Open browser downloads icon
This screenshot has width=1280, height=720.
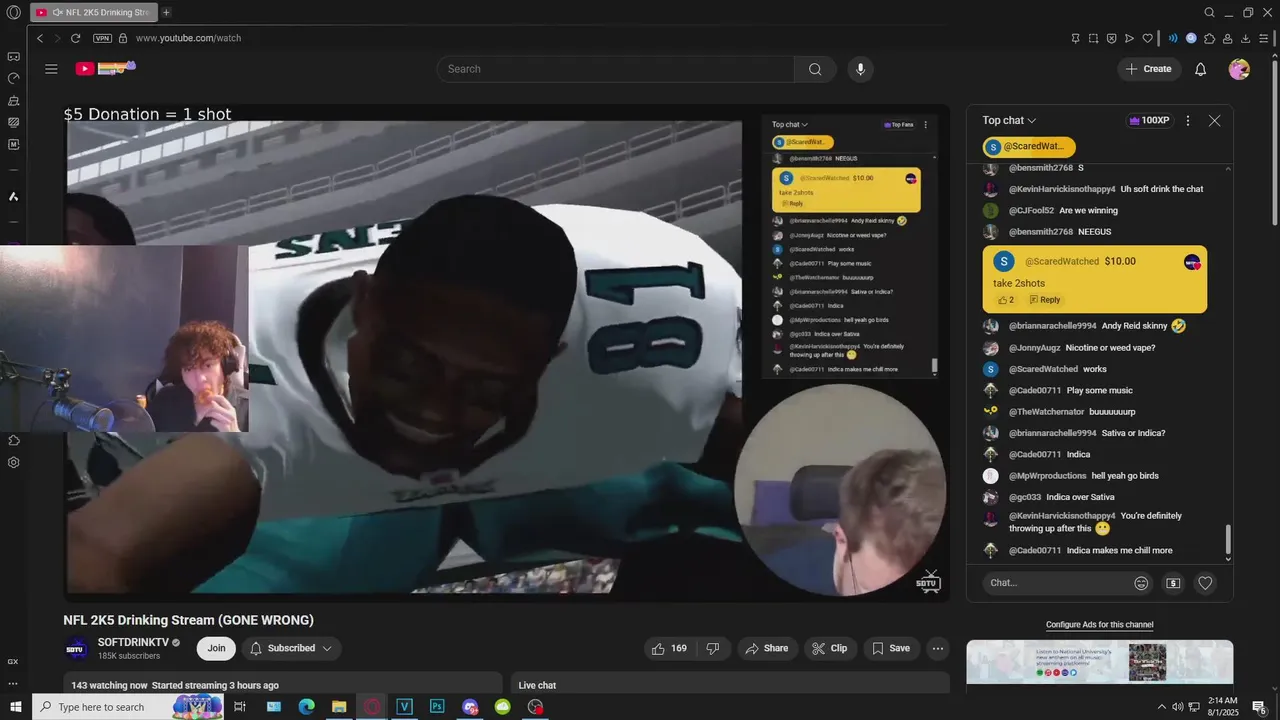tap(1246, 38)
